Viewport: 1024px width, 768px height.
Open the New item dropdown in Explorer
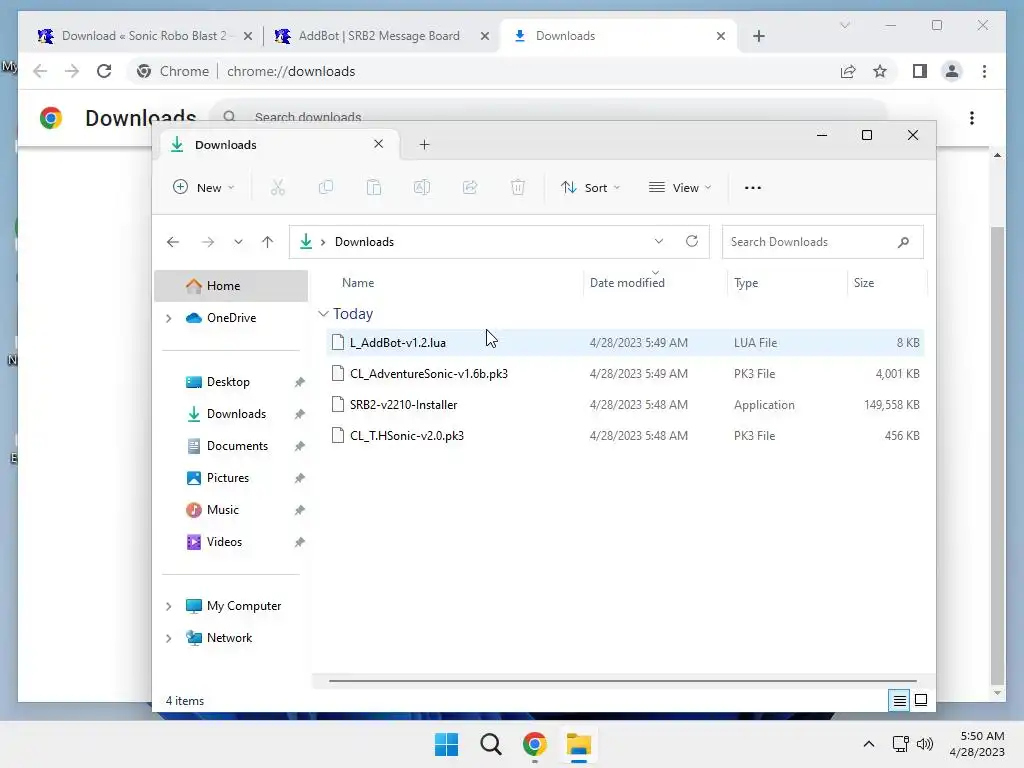[203, 188]
